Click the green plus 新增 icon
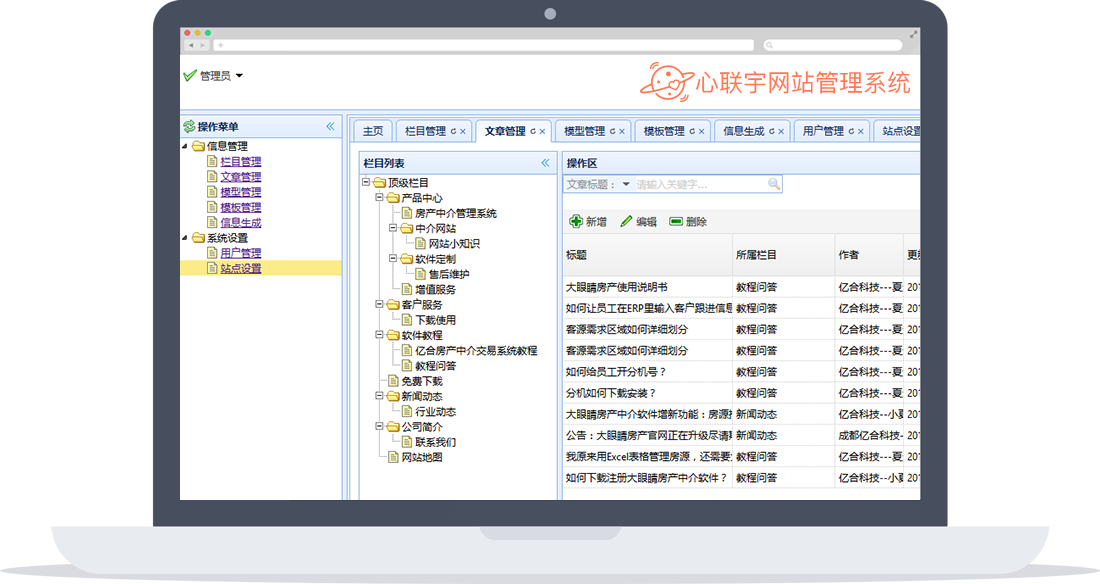 [x=576, y=222]
